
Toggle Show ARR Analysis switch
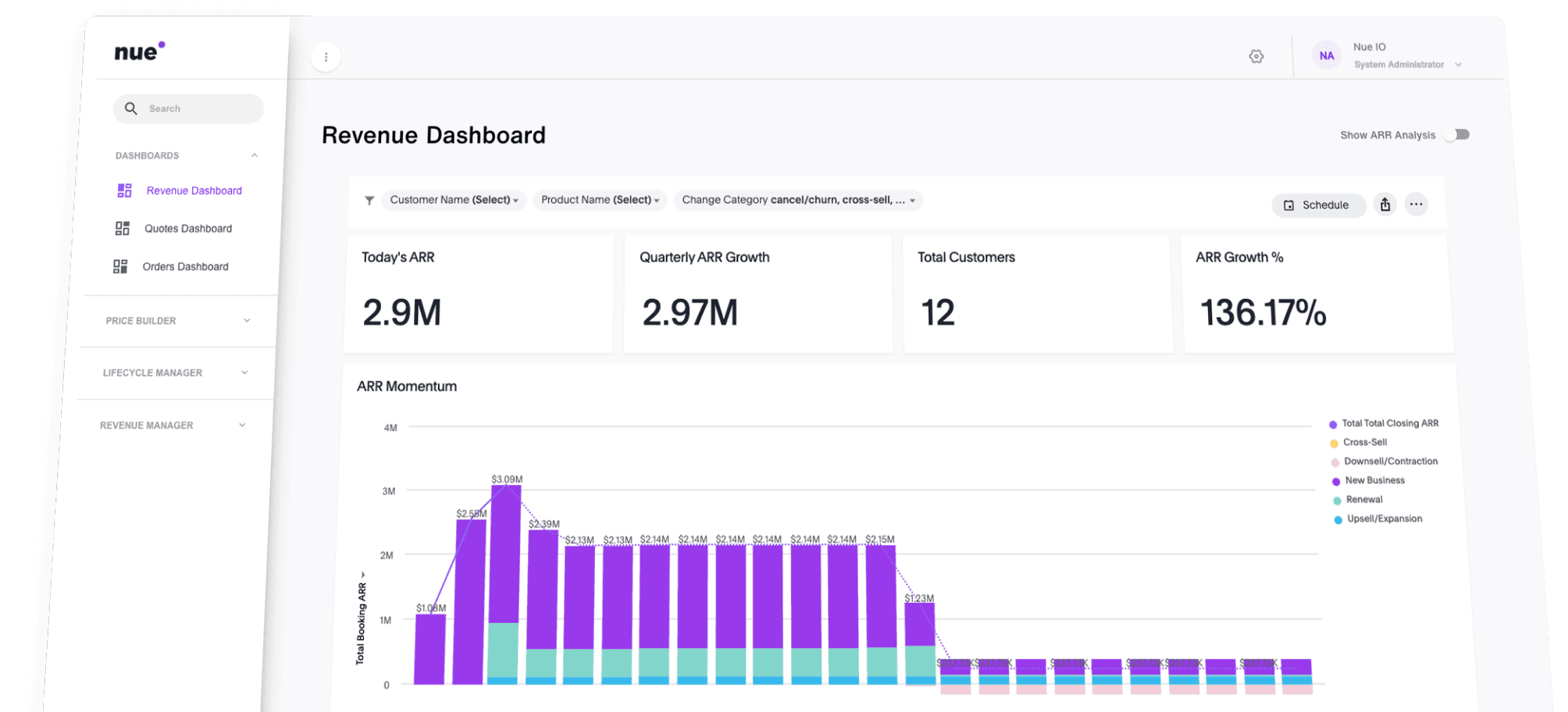[1456, 135]
